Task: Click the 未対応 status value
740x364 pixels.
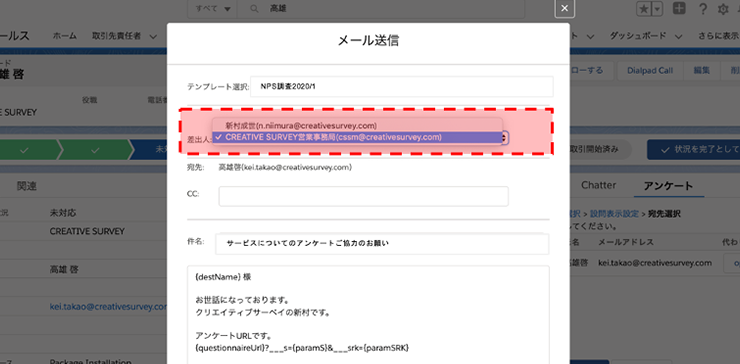Action: point(63,213)
